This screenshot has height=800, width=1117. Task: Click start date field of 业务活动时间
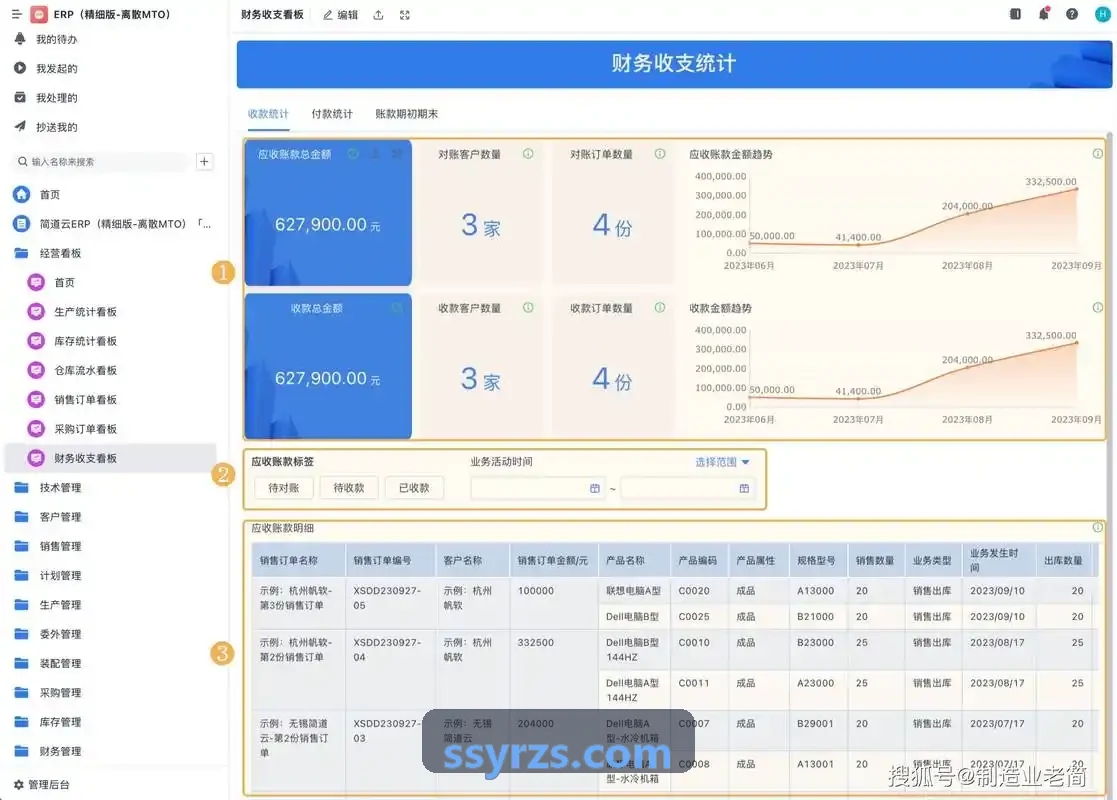point(538,489)
